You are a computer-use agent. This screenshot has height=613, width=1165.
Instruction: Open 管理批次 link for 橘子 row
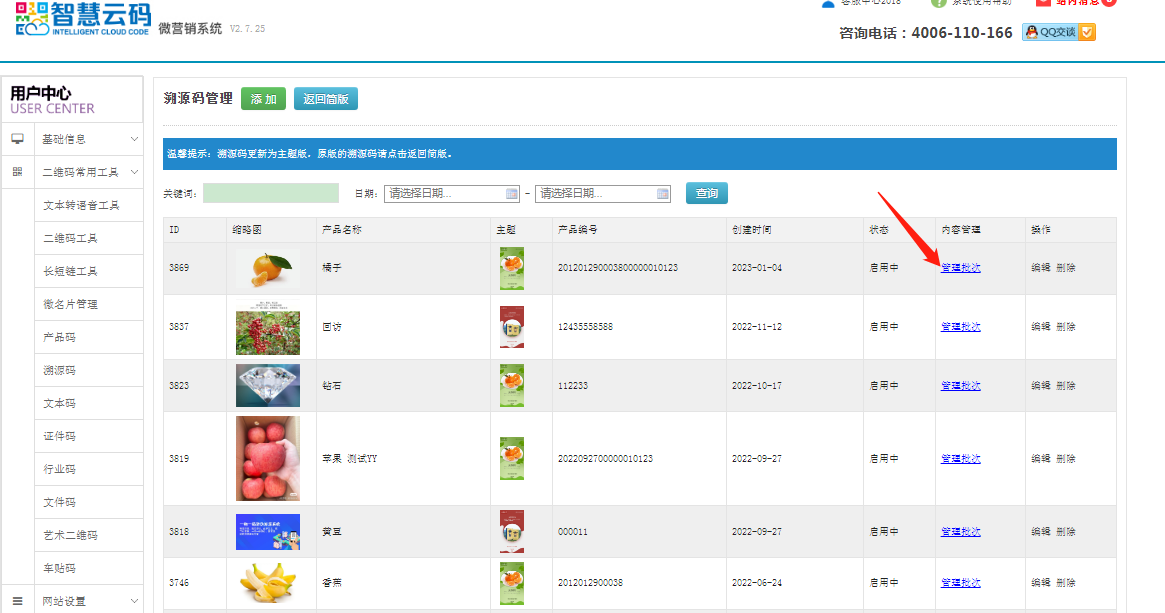960,268
